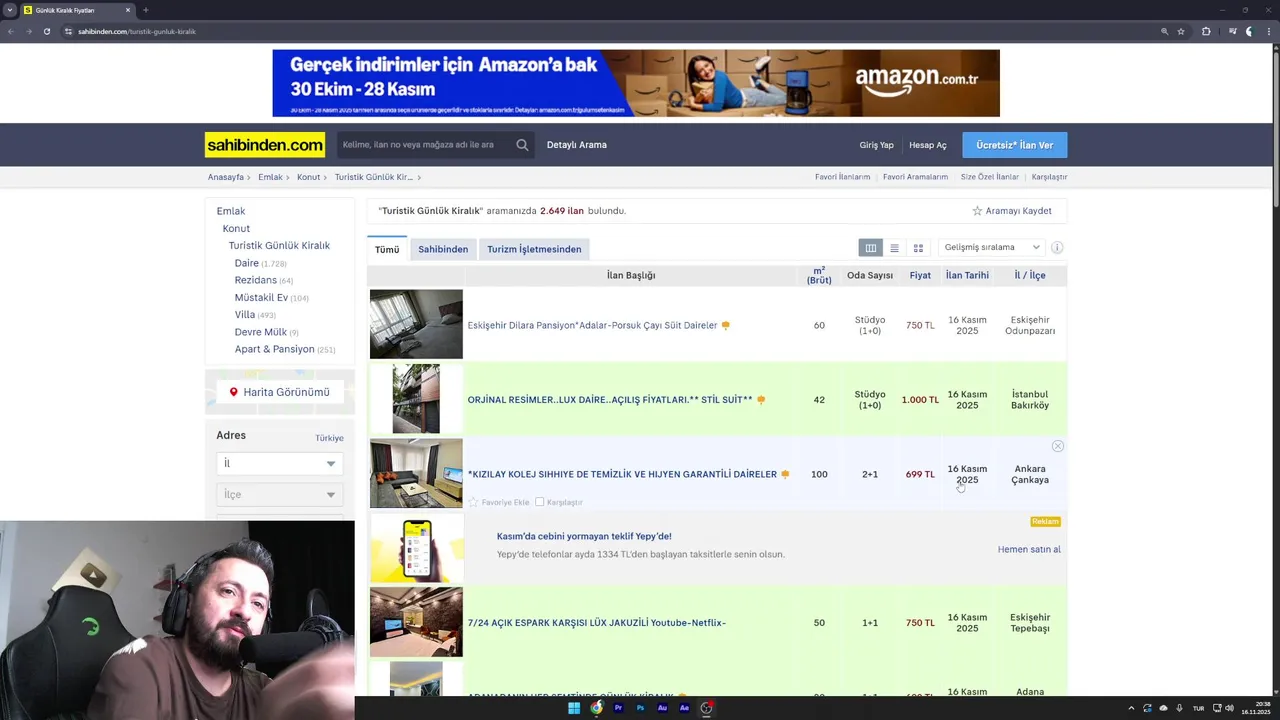Open the İl province dropdown
The width and height of the screenshot is (1280, 720).
(x=280, y=463)
